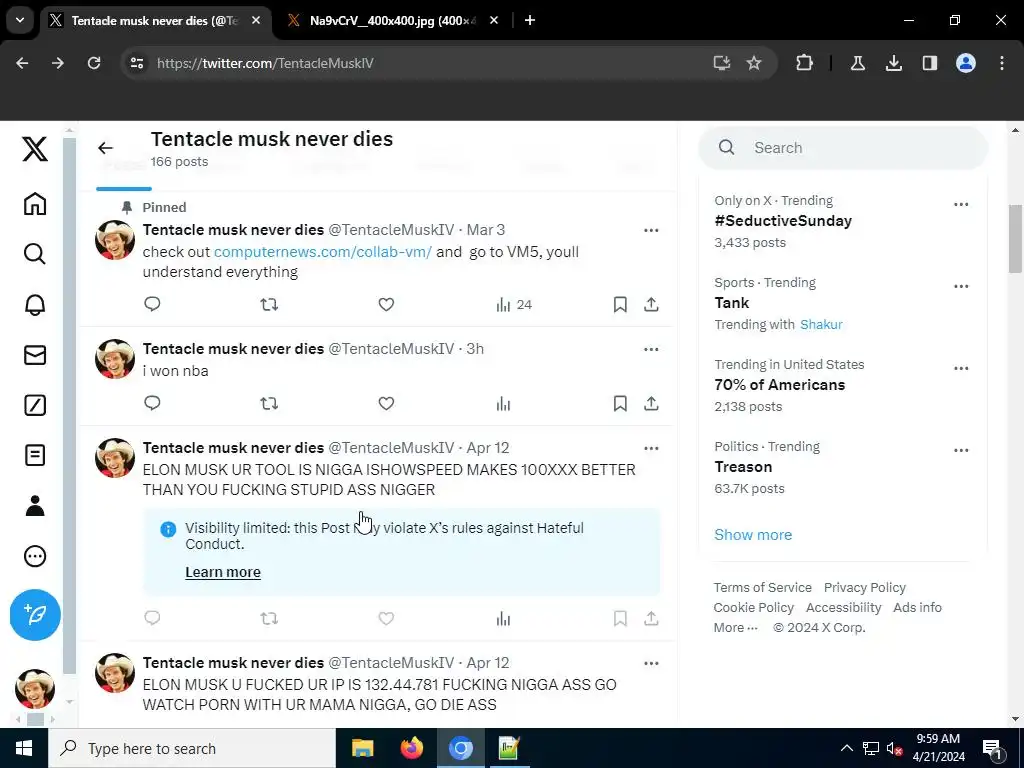Viewport: 1024px width, 768px height.
Task: Reply to the 'i won nba' post
Action: [152, 403]
